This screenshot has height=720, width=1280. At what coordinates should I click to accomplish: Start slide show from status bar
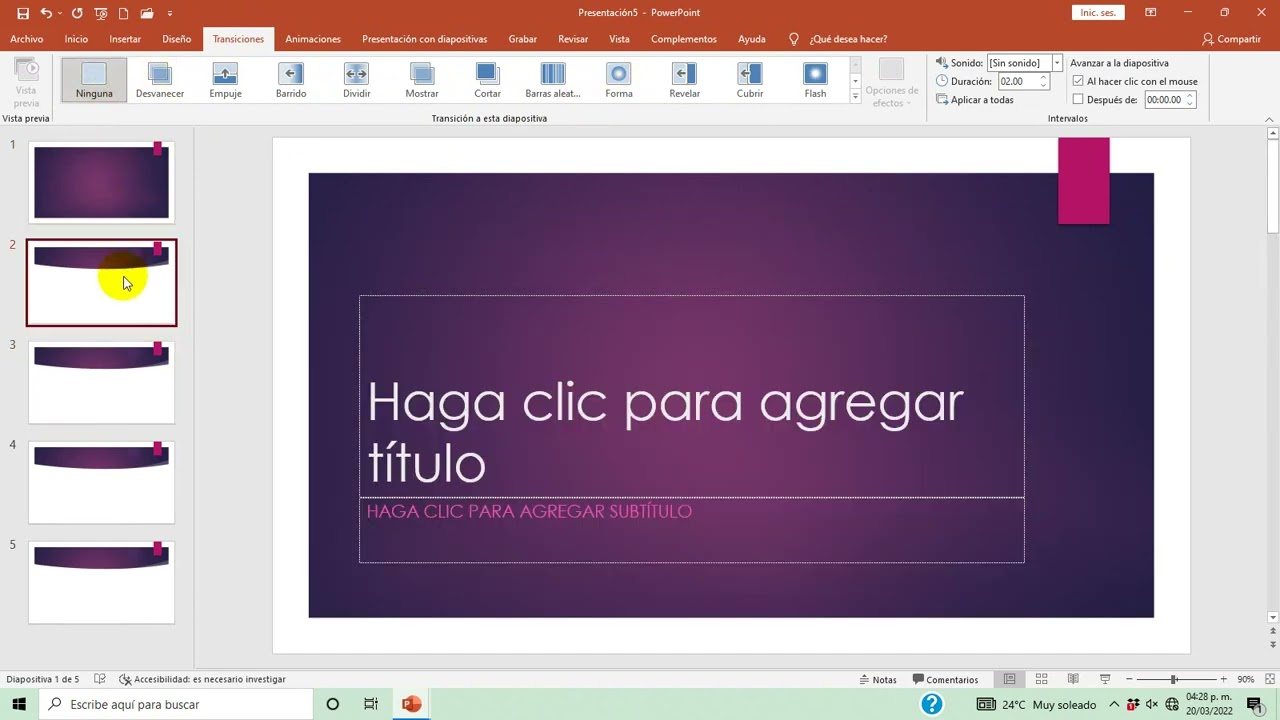(x=1104, y=679)
